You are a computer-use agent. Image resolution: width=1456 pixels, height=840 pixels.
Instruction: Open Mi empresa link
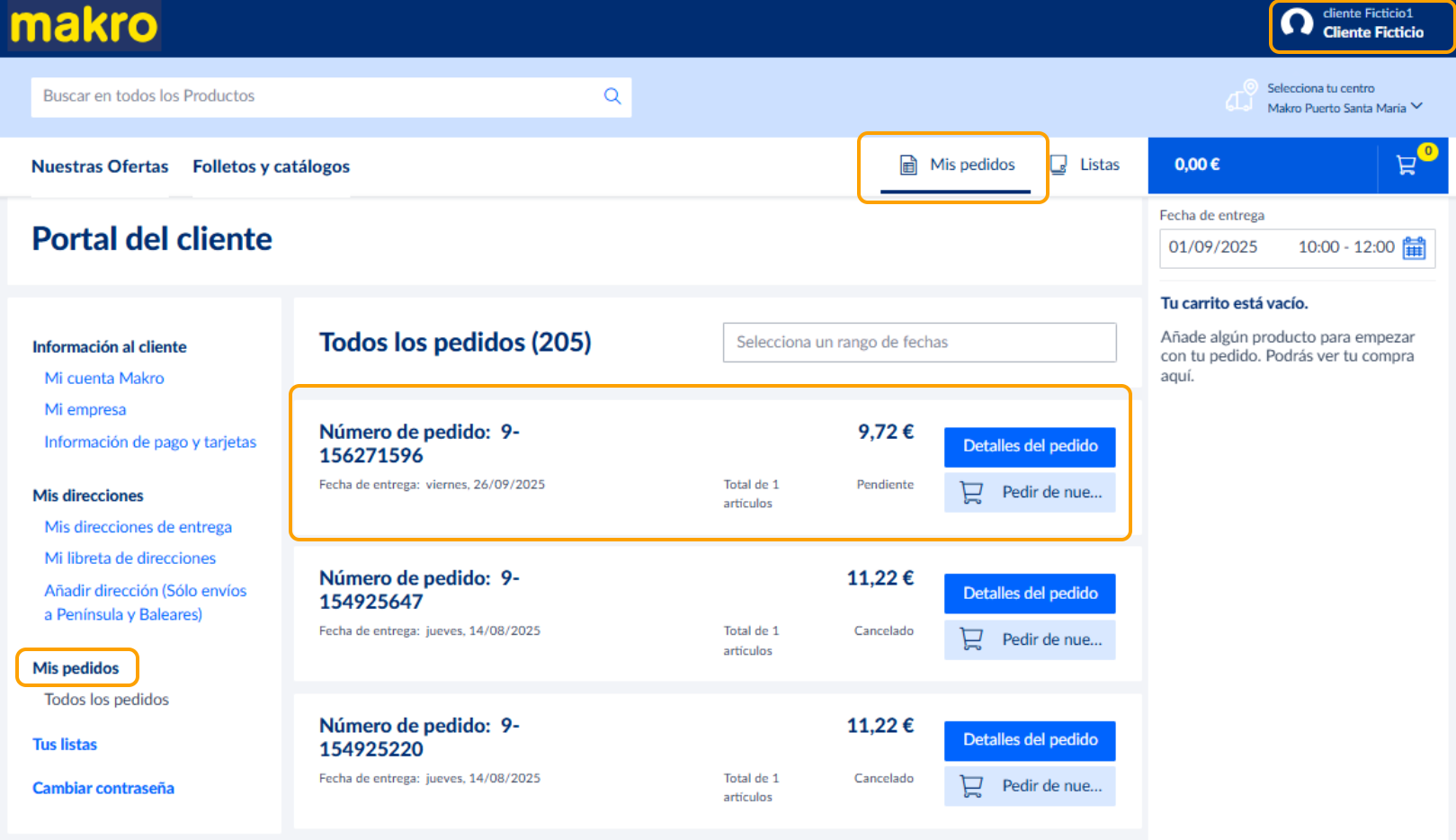coord(85,410)
